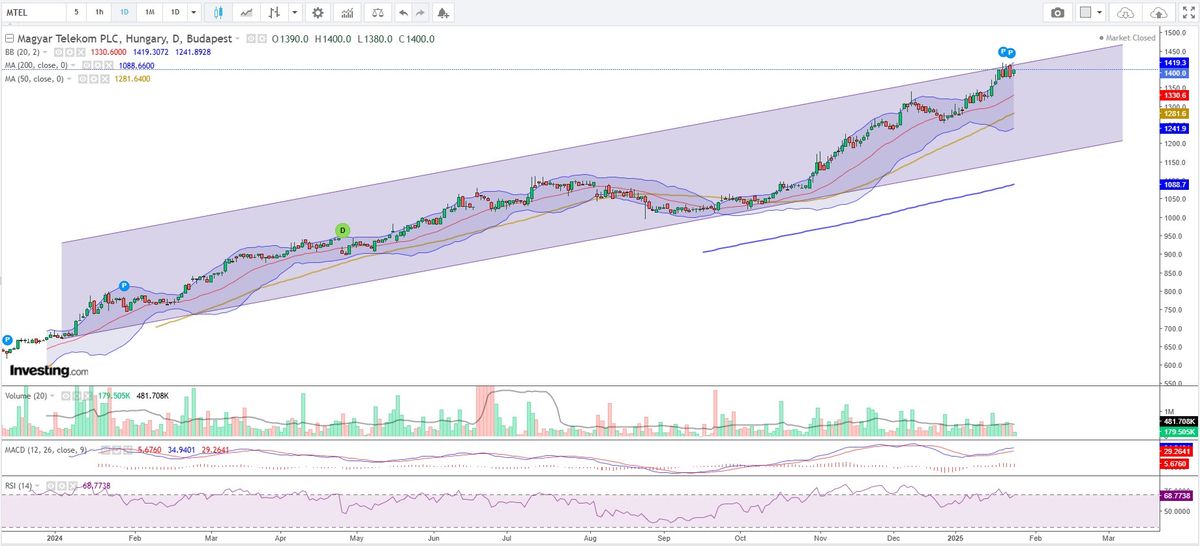
Task: Open MA (200, close, 0) settings icon
Action: [x=97, y=66]
